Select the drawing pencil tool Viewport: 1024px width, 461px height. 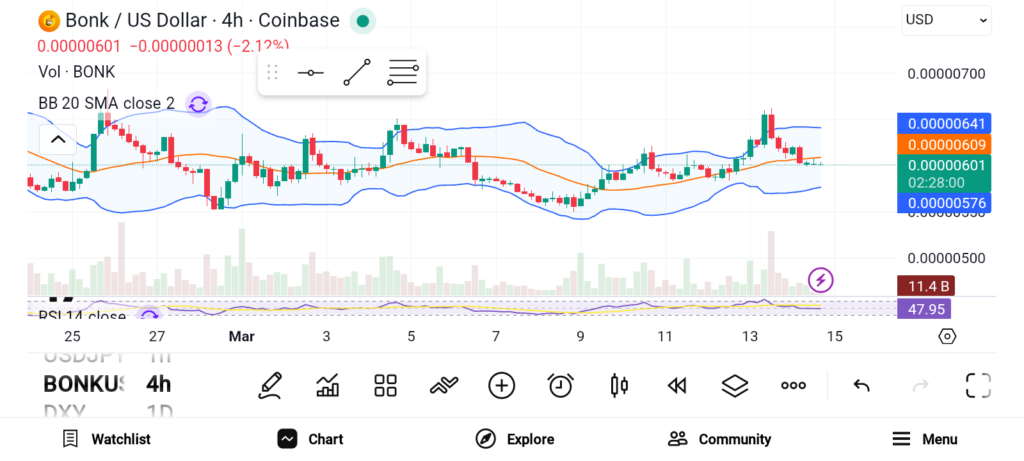[270, 385]
